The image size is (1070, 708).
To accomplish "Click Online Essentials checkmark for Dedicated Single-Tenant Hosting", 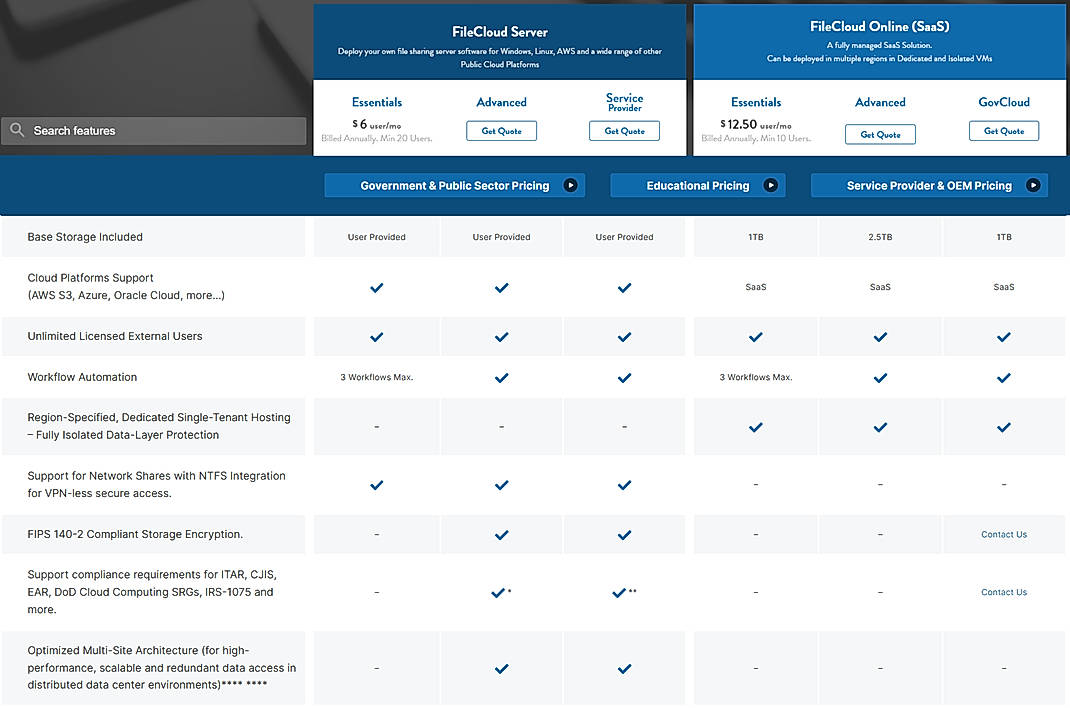I will [756, 427].
